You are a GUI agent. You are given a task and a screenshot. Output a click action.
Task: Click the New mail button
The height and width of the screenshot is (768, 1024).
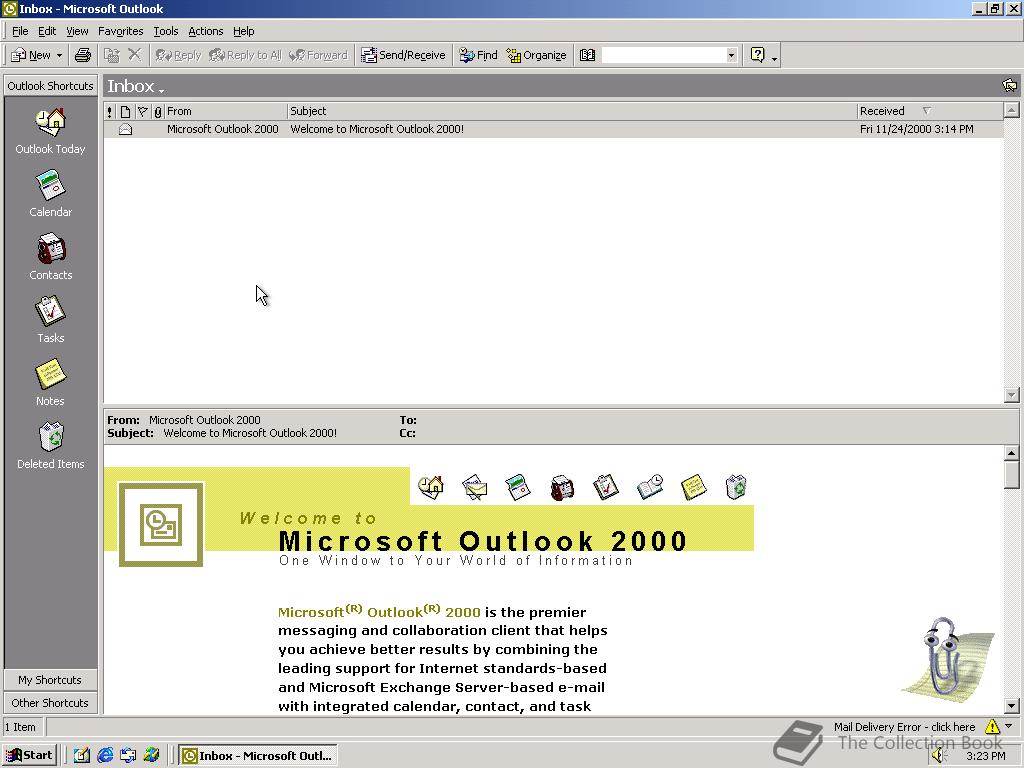click(31, 55)
